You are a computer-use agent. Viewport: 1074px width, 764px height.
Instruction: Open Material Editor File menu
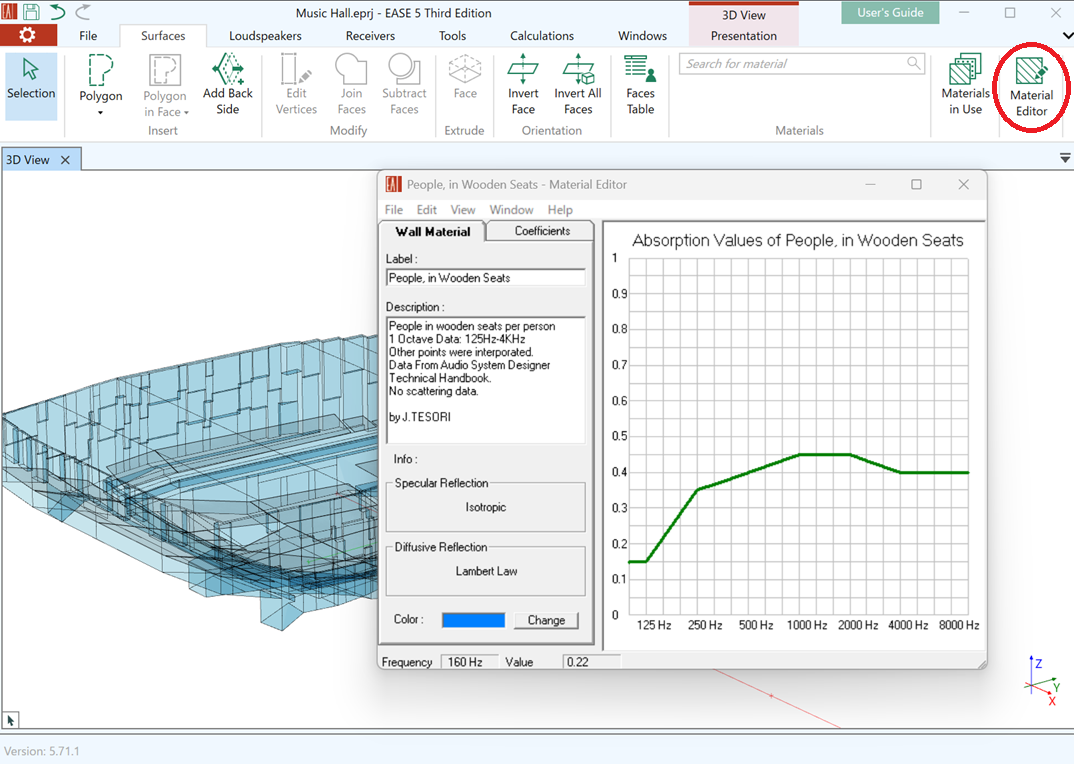click(x=394, y=210)
